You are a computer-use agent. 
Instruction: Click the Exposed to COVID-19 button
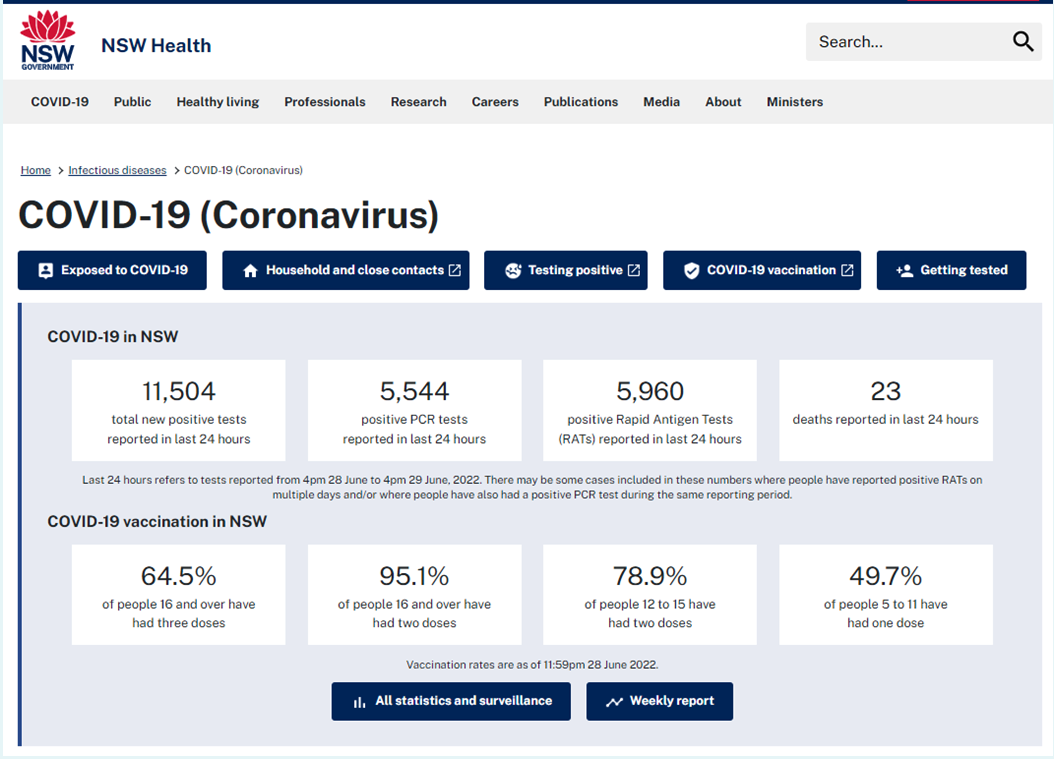[x=112, y=270]
